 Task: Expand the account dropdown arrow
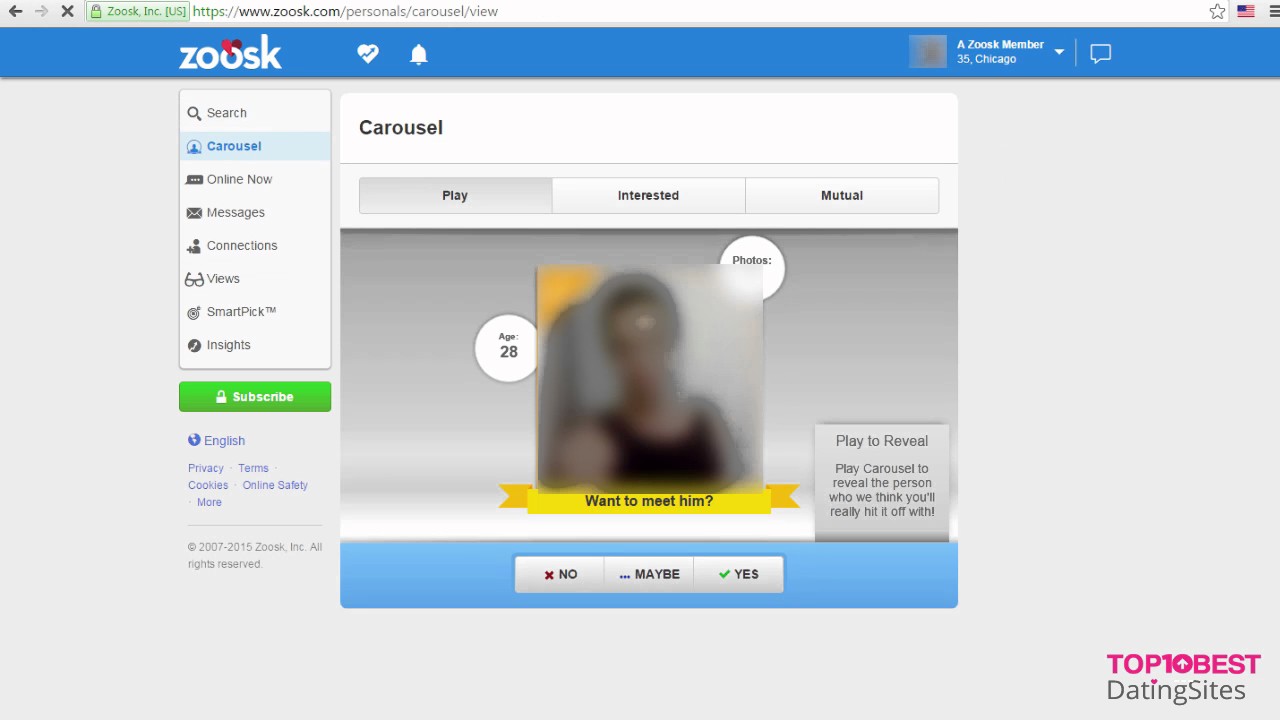click(x=1059, y=52)
